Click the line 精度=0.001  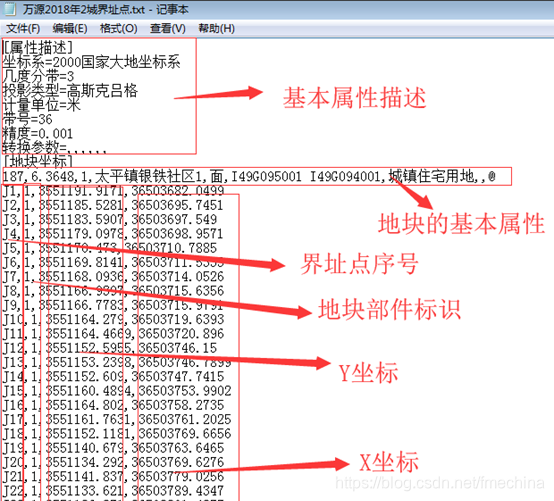(38, 134)
